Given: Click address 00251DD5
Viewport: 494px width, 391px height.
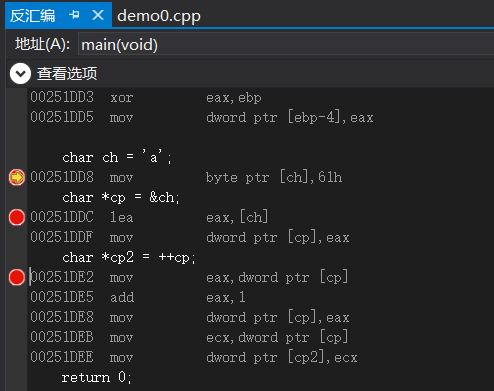Looking at the screenshot, I should tap(62, 117).
